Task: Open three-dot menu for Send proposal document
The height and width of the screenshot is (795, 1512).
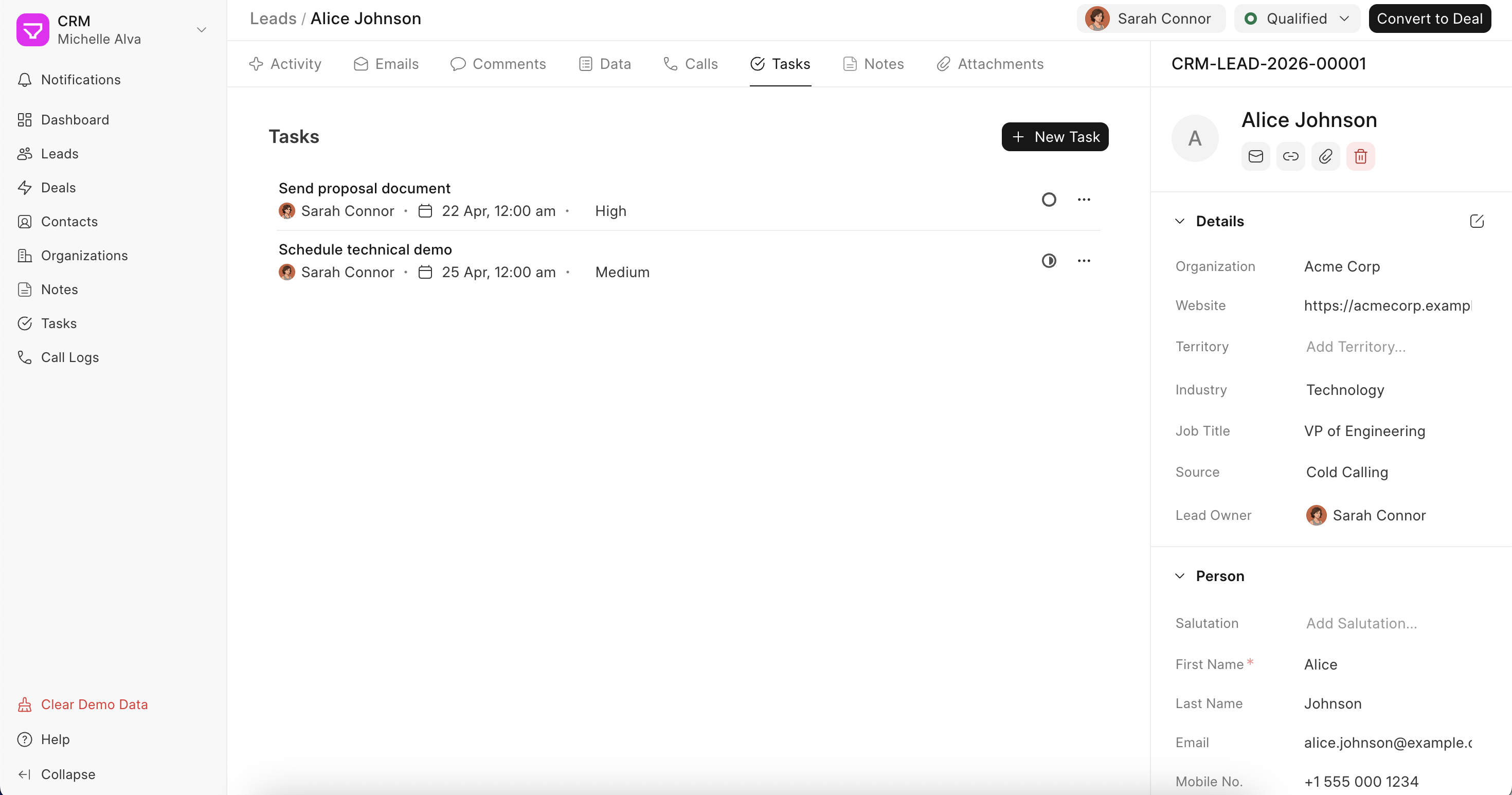Action: (x=1084, y=200)
